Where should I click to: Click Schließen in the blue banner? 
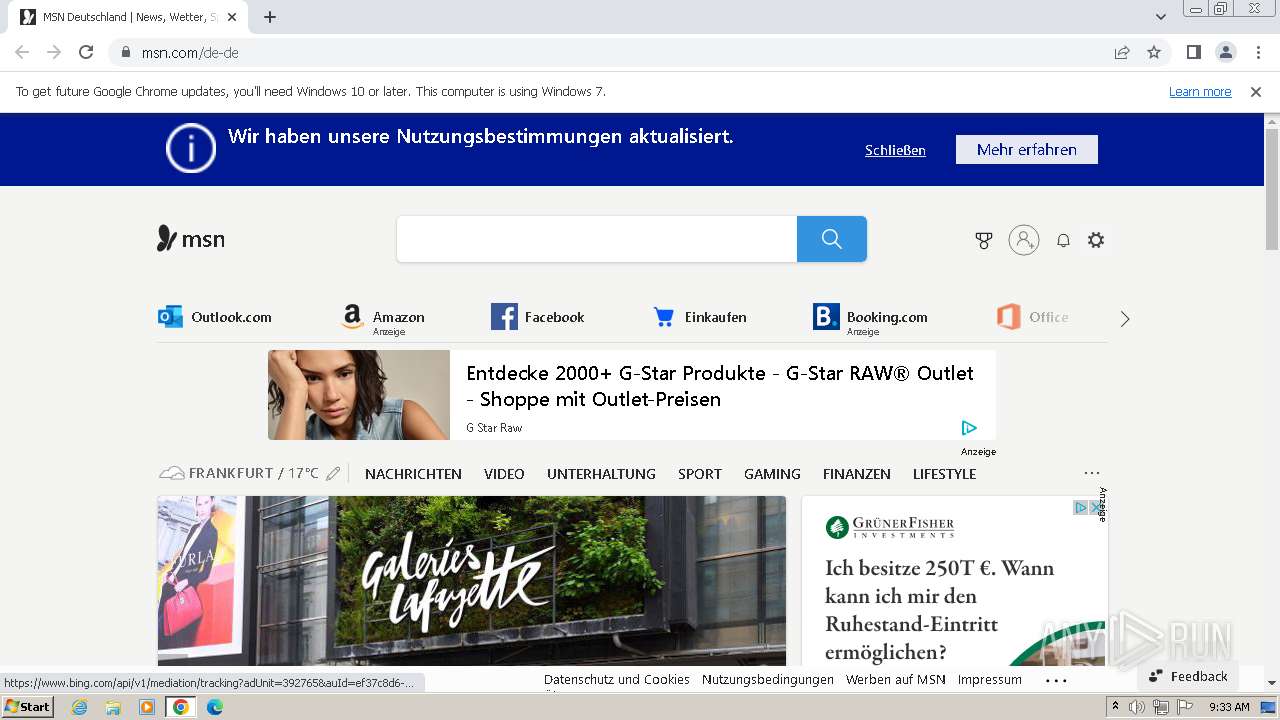[895, 150]
